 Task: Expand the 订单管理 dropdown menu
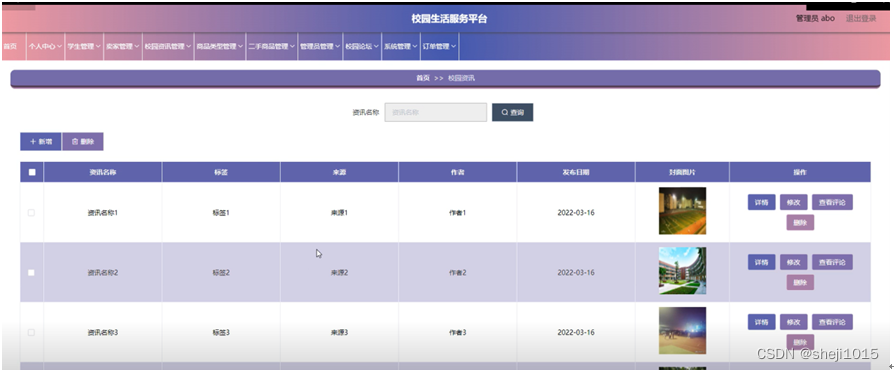[x=439, y=47]
